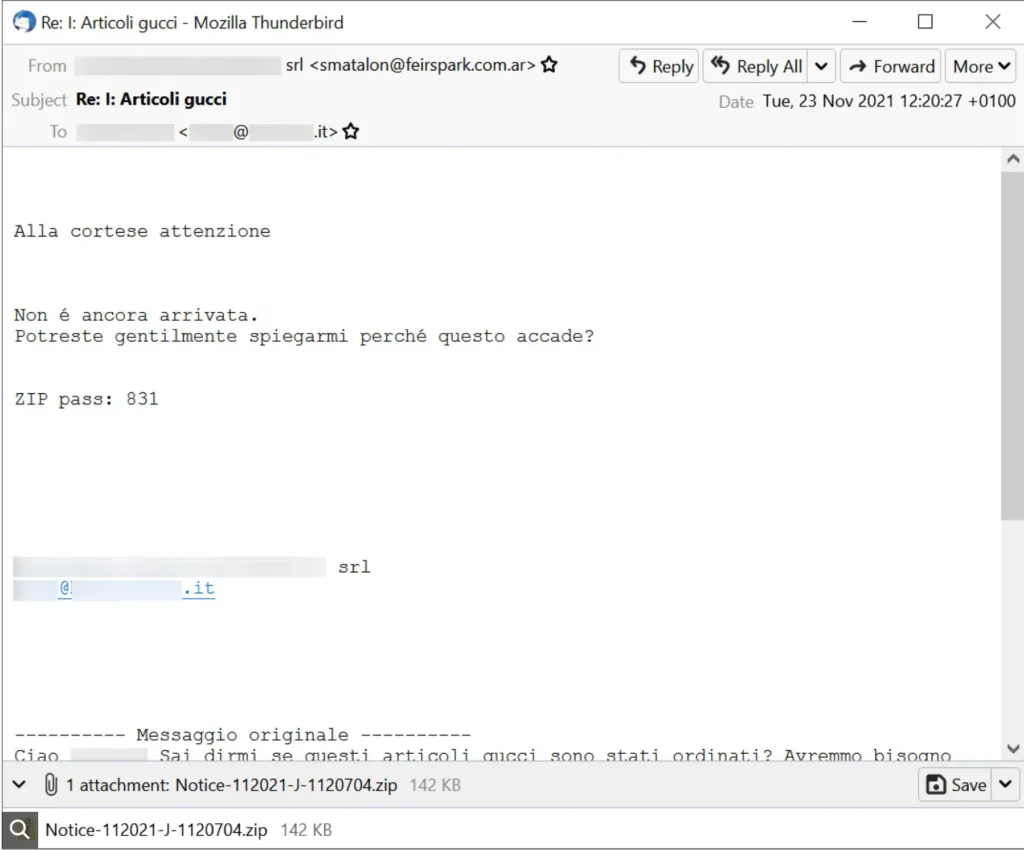Click the Reply button

coord(659,66)
